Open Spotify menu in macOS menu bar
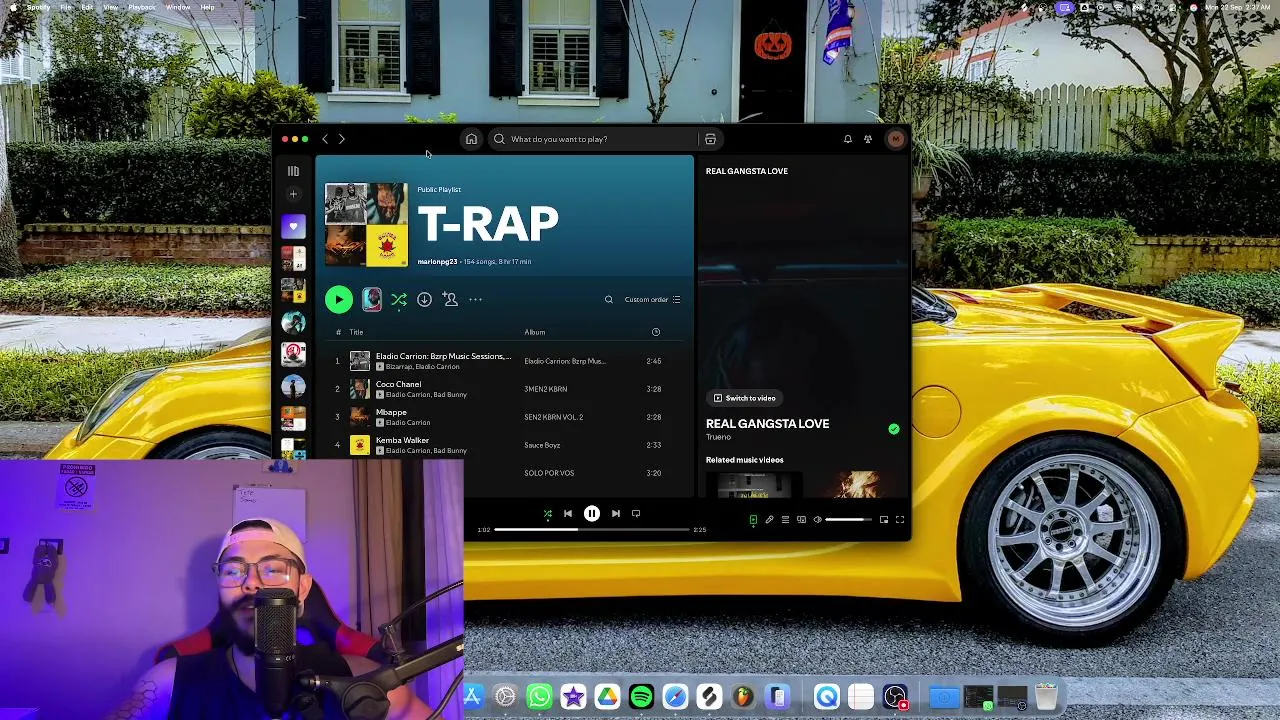This screenshot has width=1280, height=720. [x=38, y=7]
